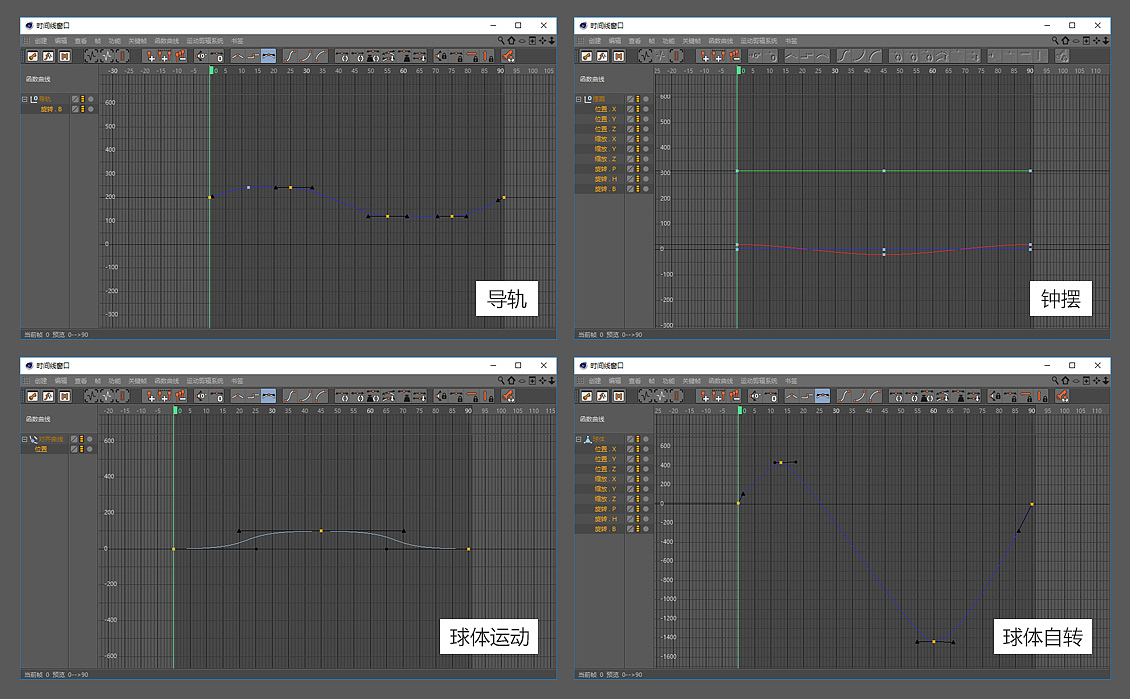
Task: Open 编辑 menu in 钟摆 window
Action: (x=615, y=41)
